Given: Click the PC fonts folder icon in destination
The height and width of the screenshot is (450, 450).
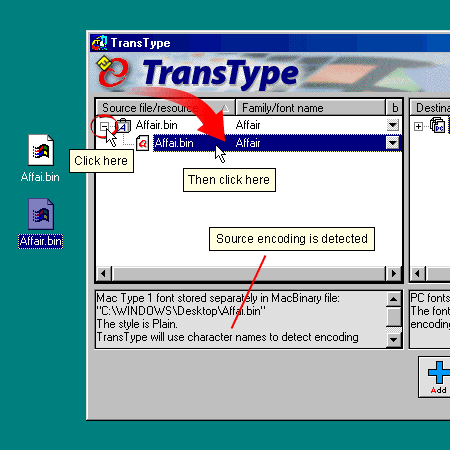Looking at the screenshot, I should point(437,126).
